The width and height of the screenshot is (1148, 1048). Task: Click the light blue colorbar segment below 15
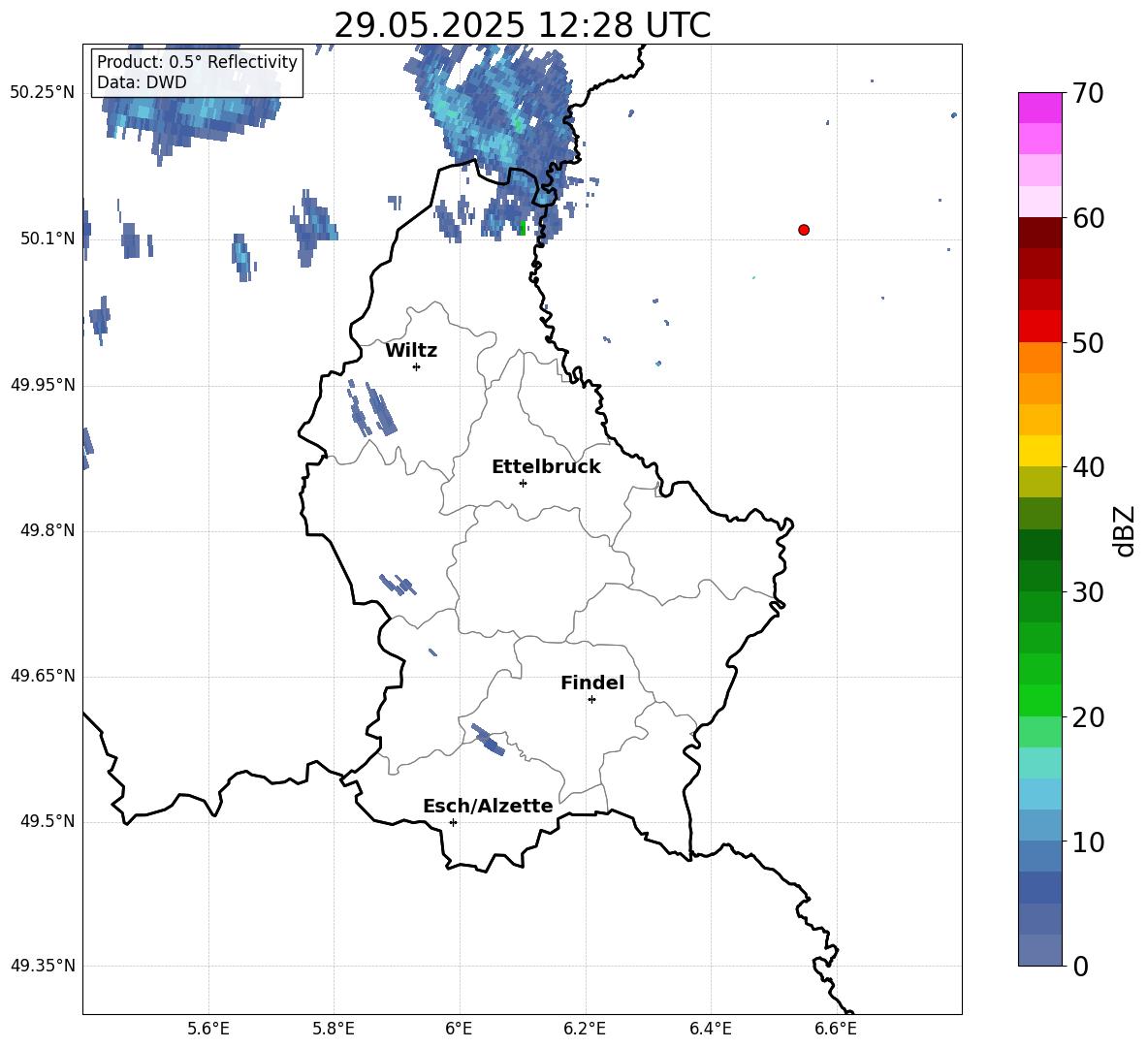pos(1039,794)
